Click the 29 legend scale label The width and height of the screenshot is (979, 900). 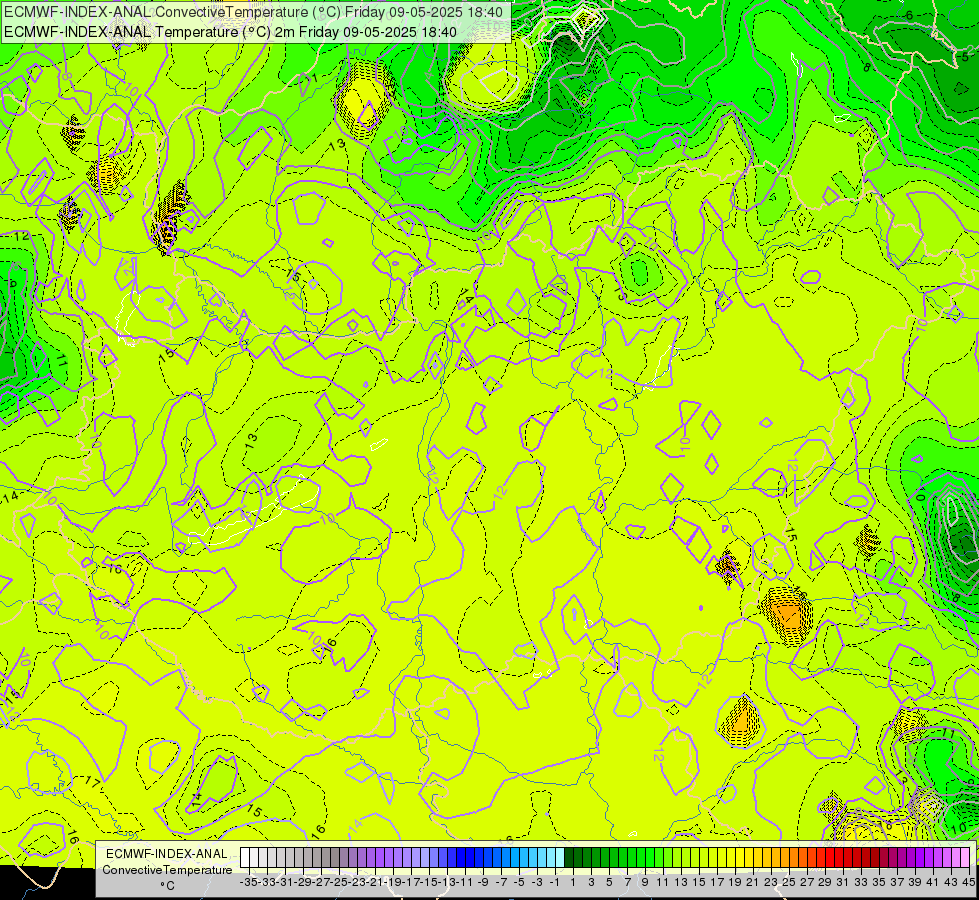point(825,882)
